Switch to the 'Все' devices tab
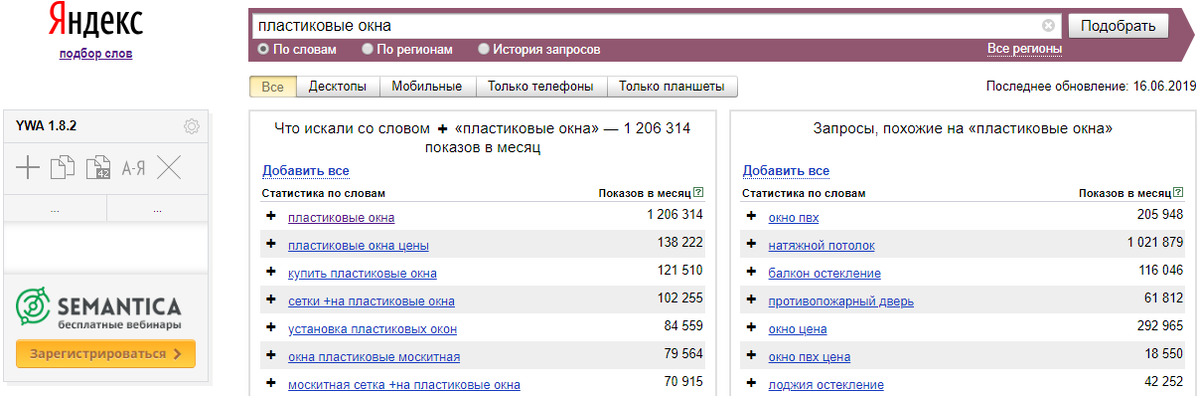Screen dimensions: 1200x396 point(273,86)
